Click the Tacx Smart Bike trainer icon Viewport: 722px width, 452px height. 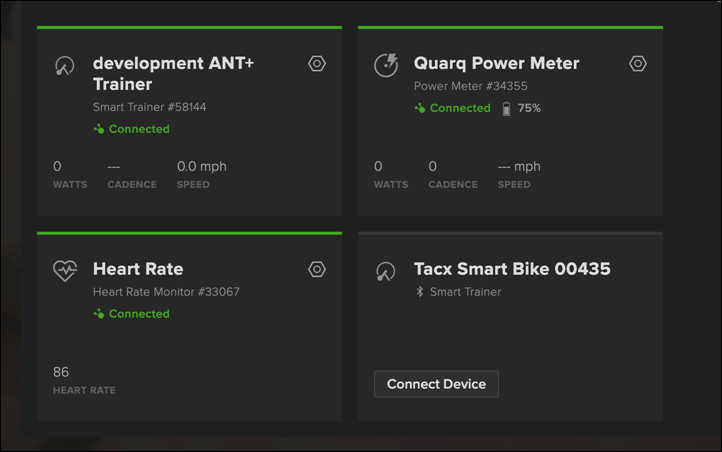[x=385, y=272]
